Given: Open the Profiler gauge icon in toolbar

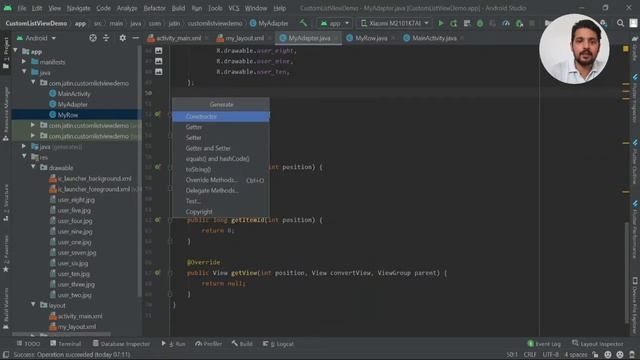Looking at the screenshot, I should 506,24.
